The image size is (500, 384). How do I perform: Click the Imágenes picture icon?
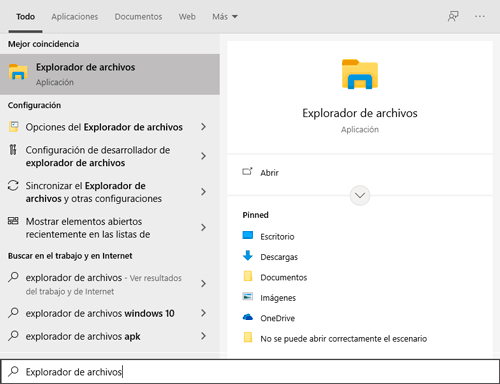[248, 296]
